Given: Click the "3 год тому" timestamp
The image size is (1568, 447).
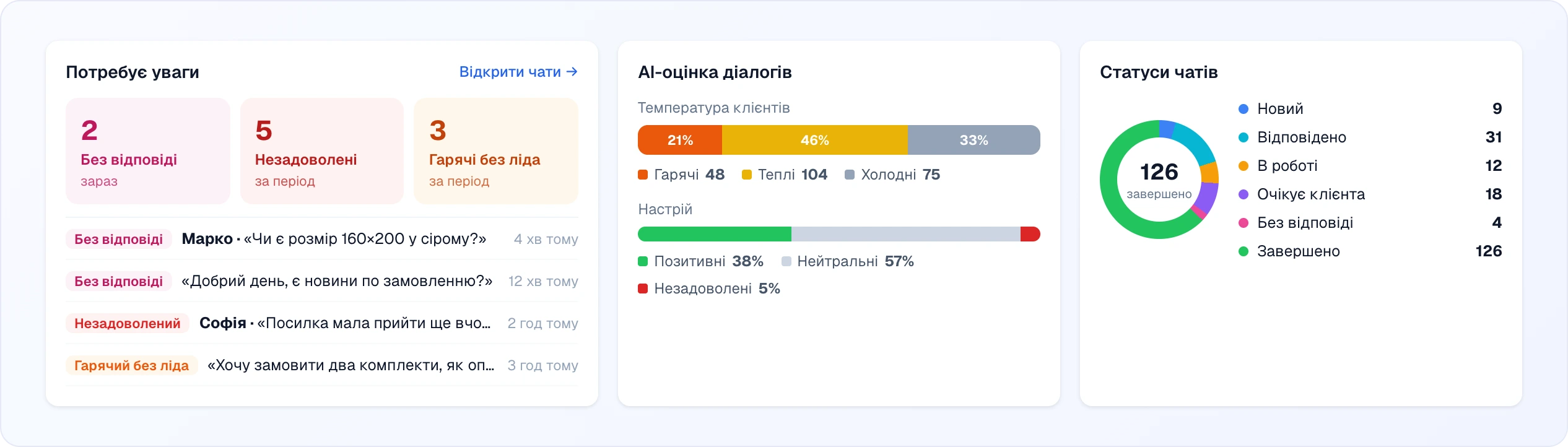Looking at the screenshot, I should [542, 365].
